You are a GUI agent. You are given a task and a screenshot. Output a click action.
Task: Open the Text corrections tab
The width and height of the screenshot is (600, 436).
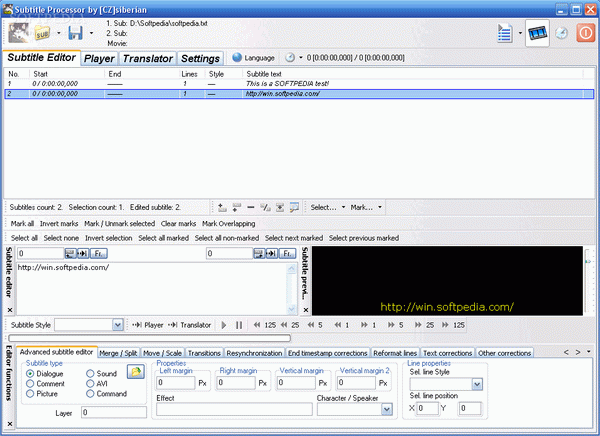coord(447,353)
